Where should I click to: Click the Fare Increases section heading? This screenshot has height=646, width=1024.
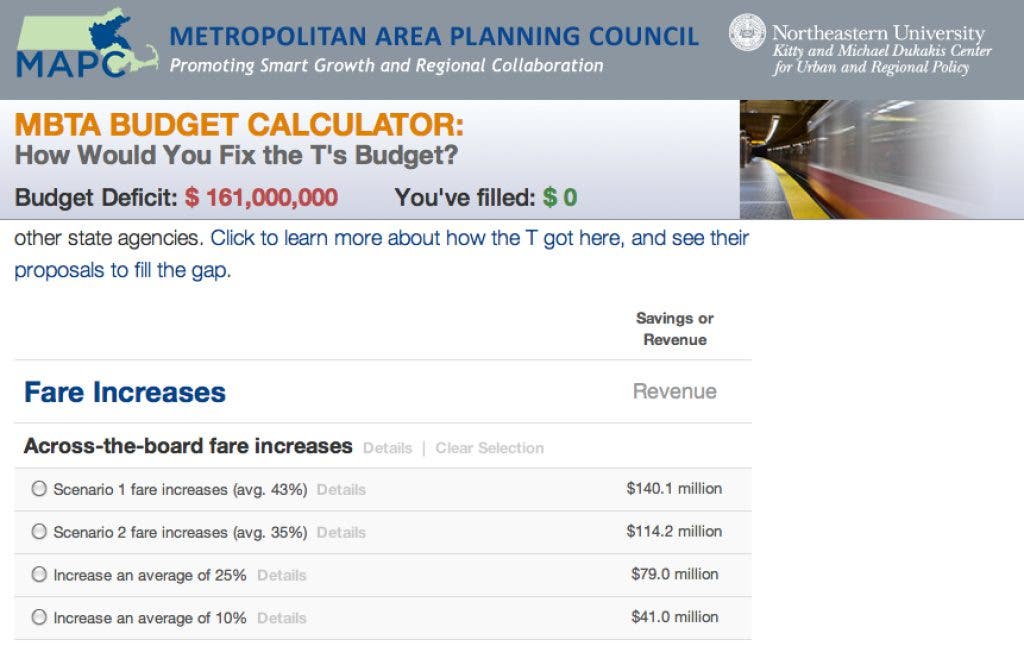pos(125,392)
